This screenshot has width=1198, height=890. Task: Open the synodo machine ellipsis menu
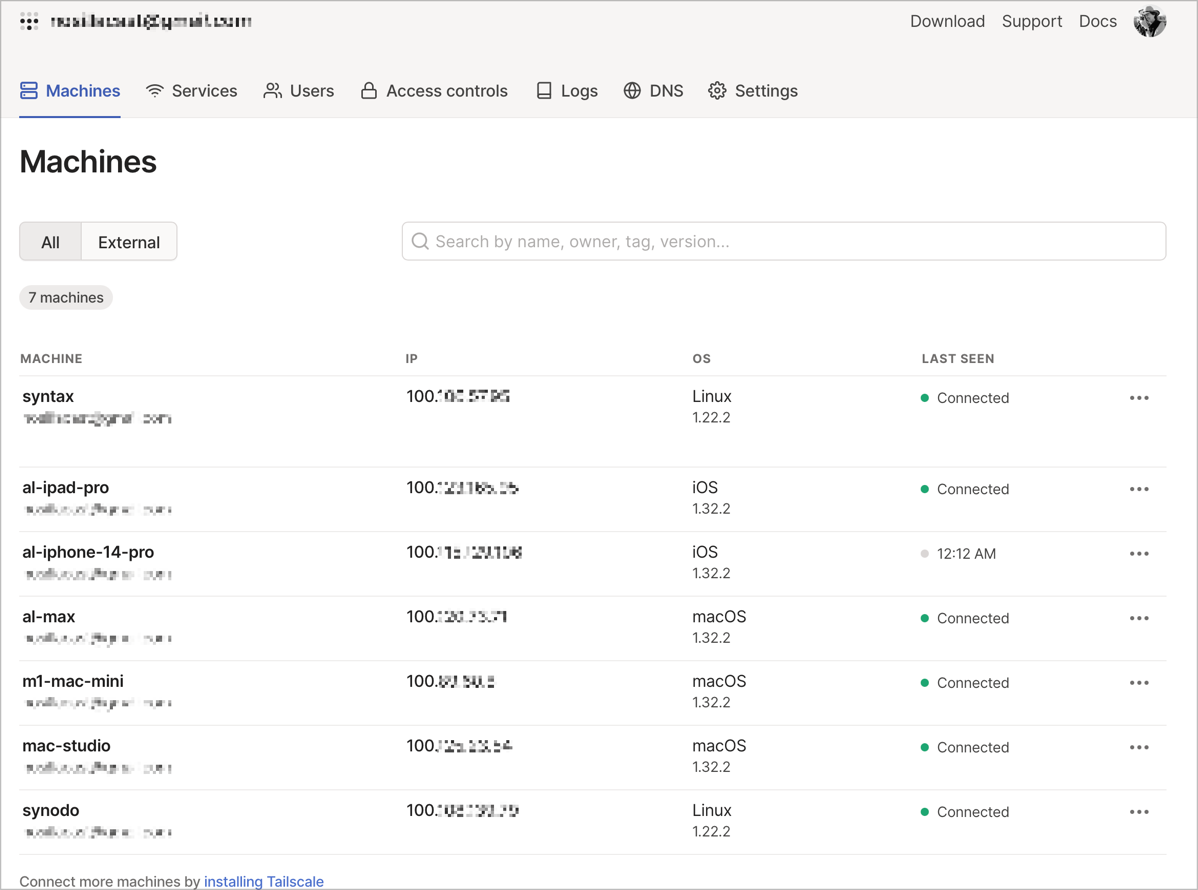pos(1139,812)
